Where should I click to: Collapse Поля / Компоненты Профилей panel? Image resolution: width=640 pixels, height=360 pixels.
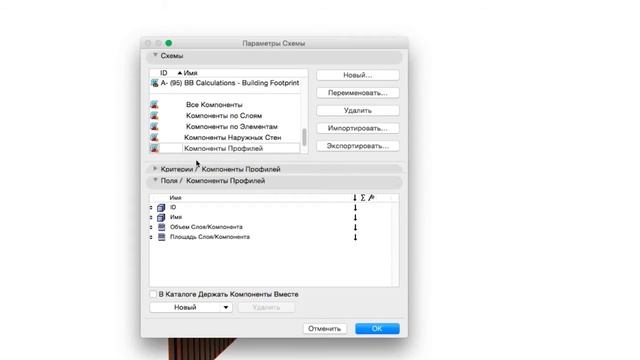pos(155,180)
